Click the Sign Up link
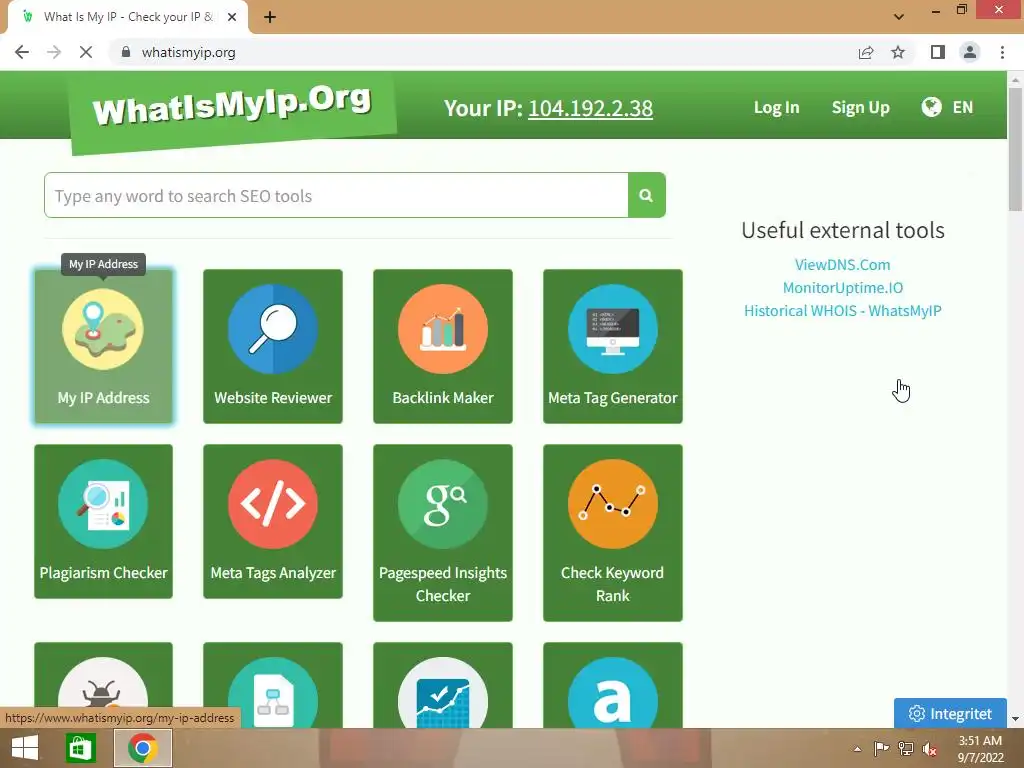 861,107
